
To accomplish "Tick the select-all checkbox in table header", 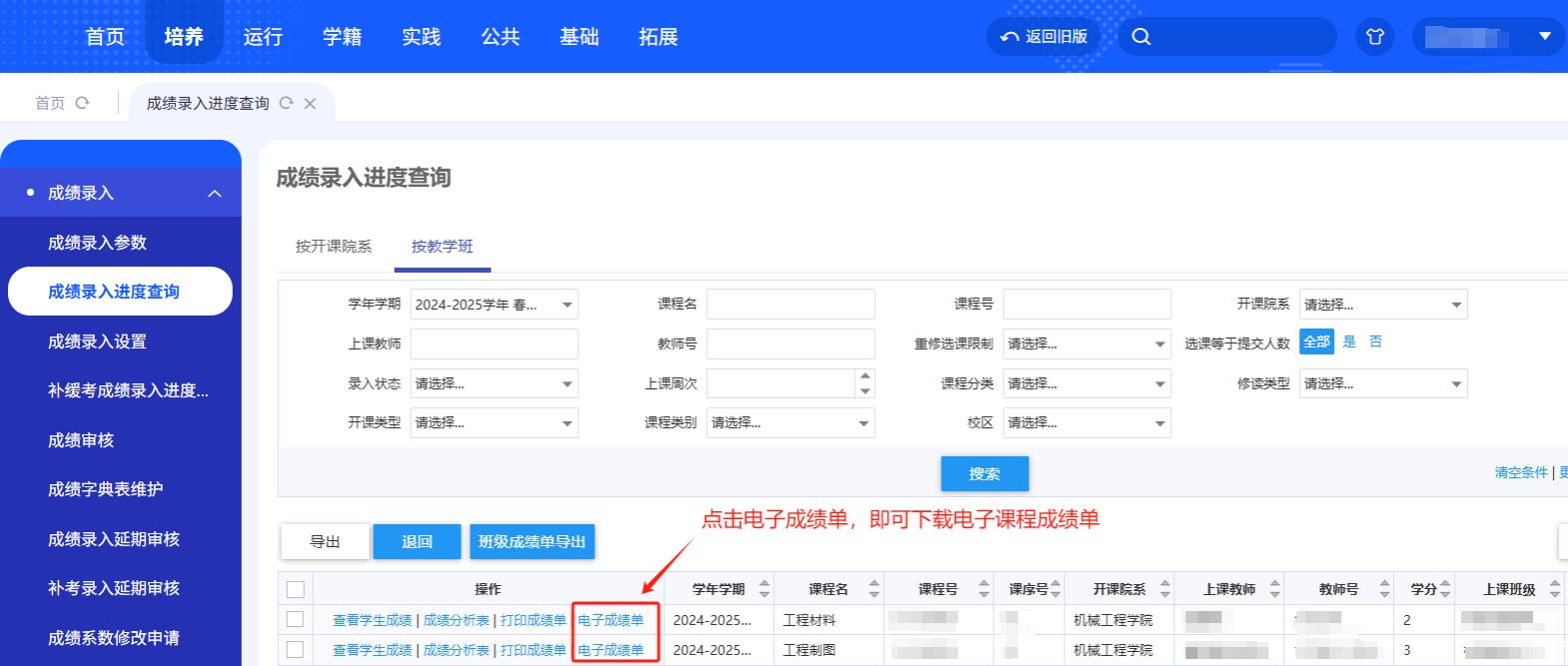I will click(296, 589).
